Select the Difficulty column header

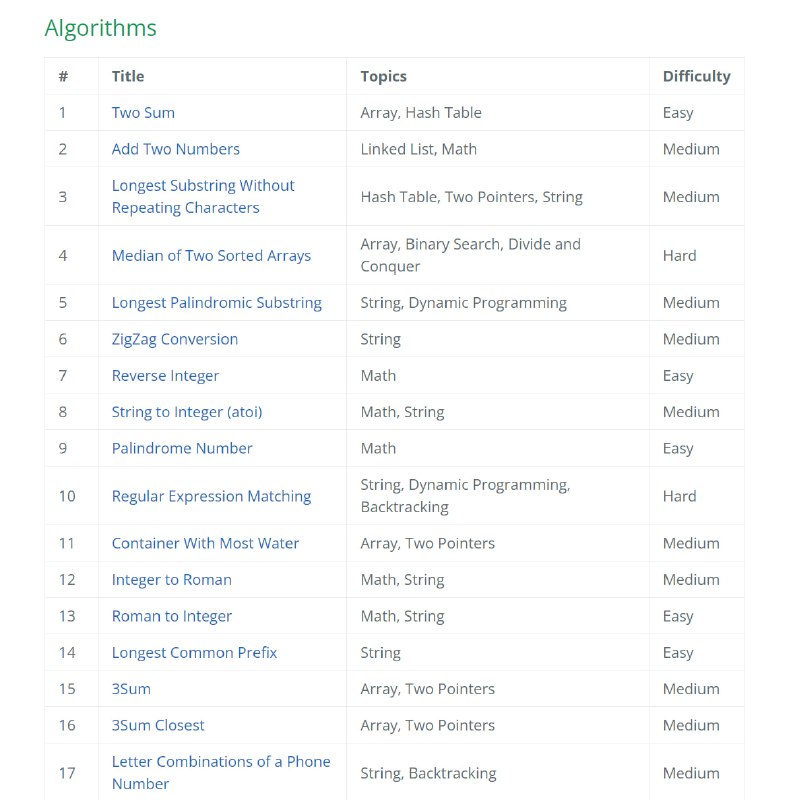[697, 77]
